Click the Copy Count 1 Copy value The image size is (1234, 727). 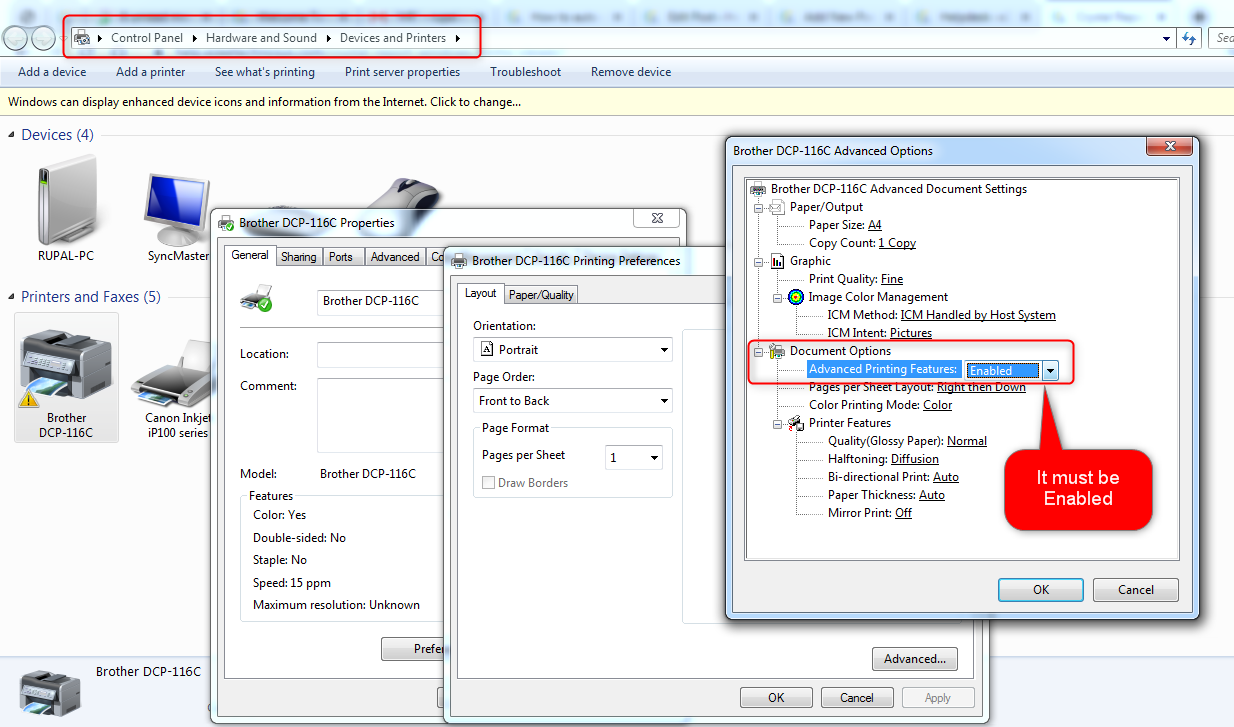click(x=897, y=243)
